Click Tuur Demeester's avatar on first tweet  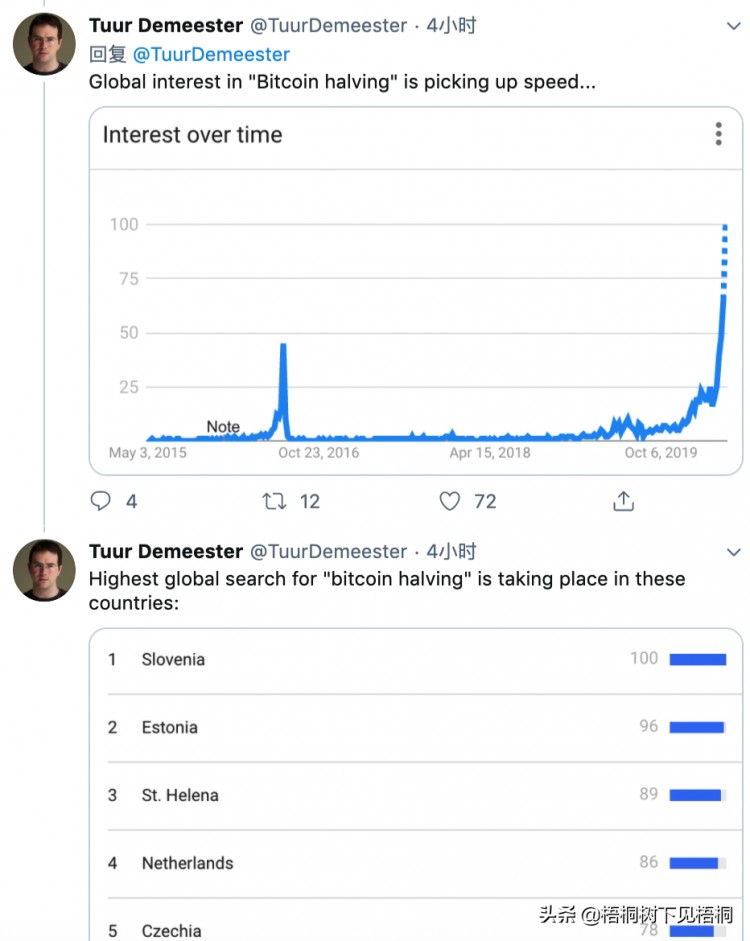[x=44, y=44]
